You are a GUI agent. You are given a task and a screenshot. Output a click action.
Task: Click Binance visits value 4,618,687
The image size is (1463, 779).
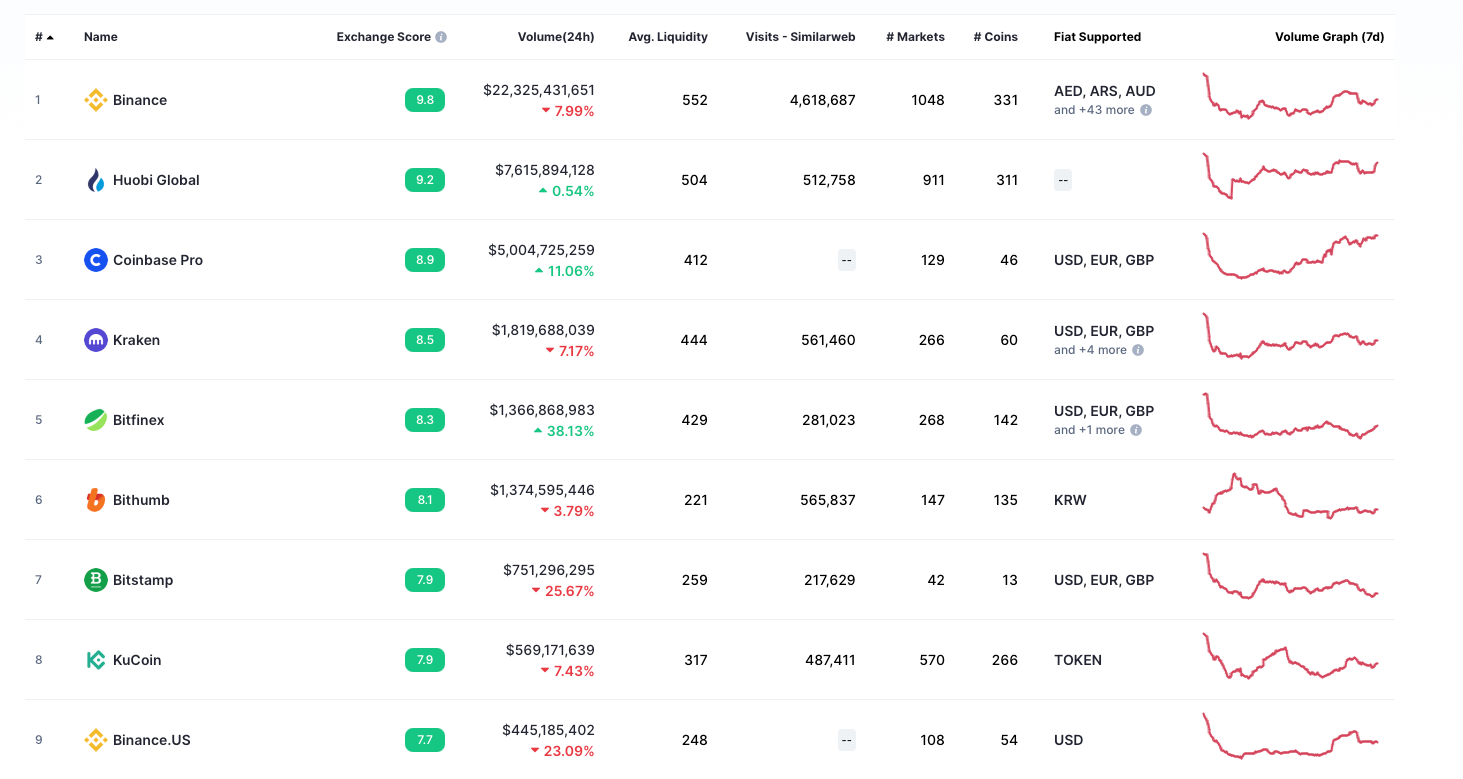coord(822,100)
